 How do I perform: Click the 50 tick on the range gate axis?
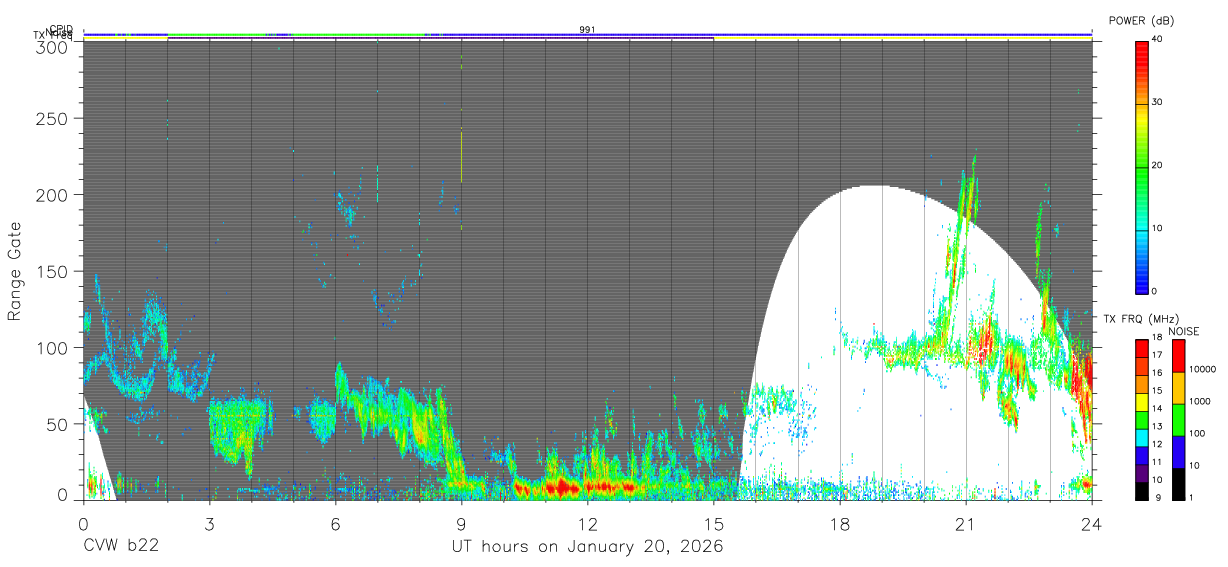[59, 424]
